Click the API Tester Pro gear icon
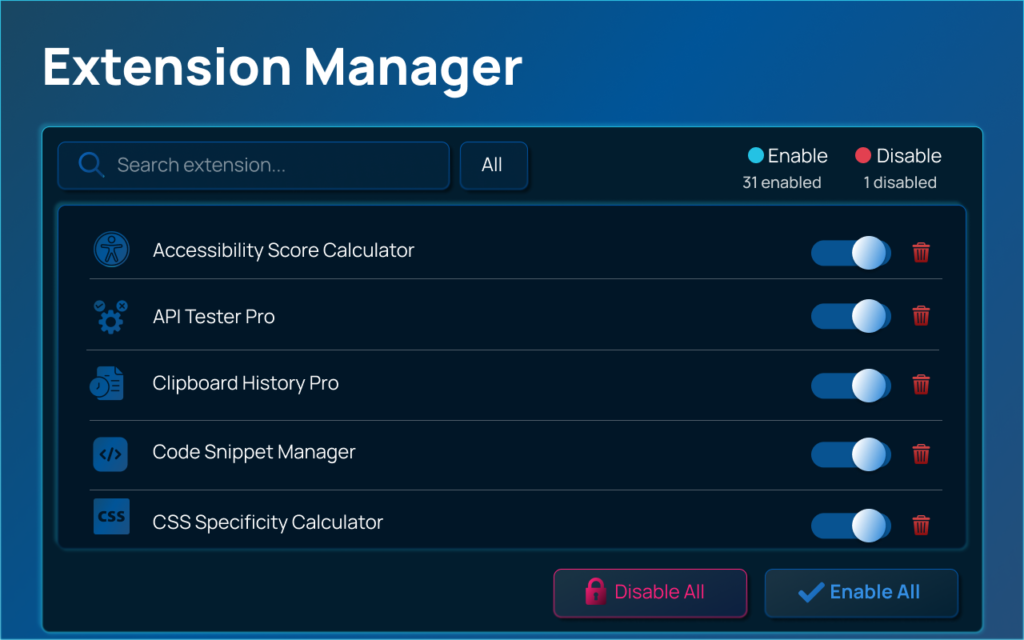This screenshot has width=1024, height=640. pyautogui.click(x=110, y=316)
